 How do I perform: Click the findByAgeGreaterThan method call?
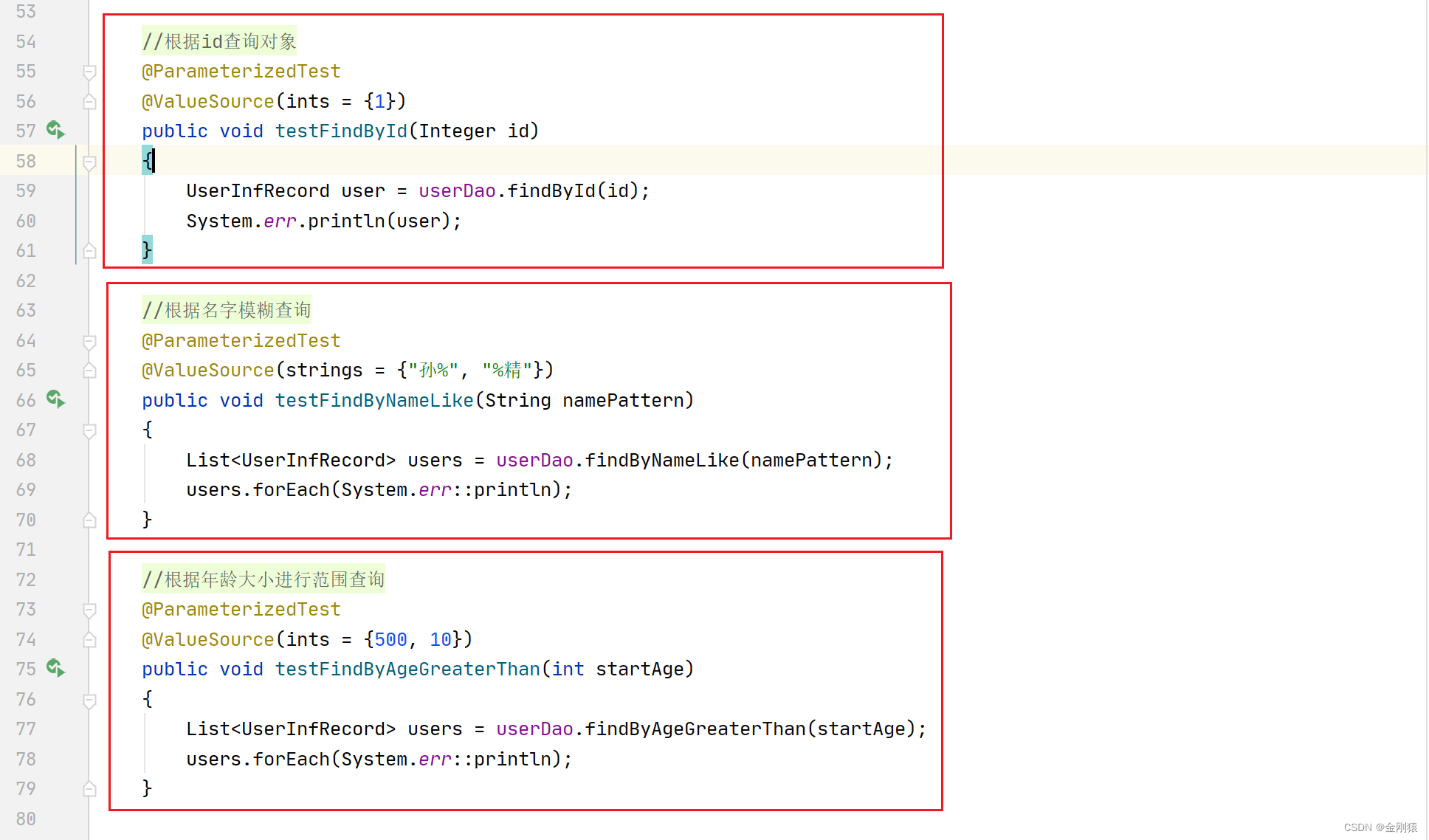(695, 729)
